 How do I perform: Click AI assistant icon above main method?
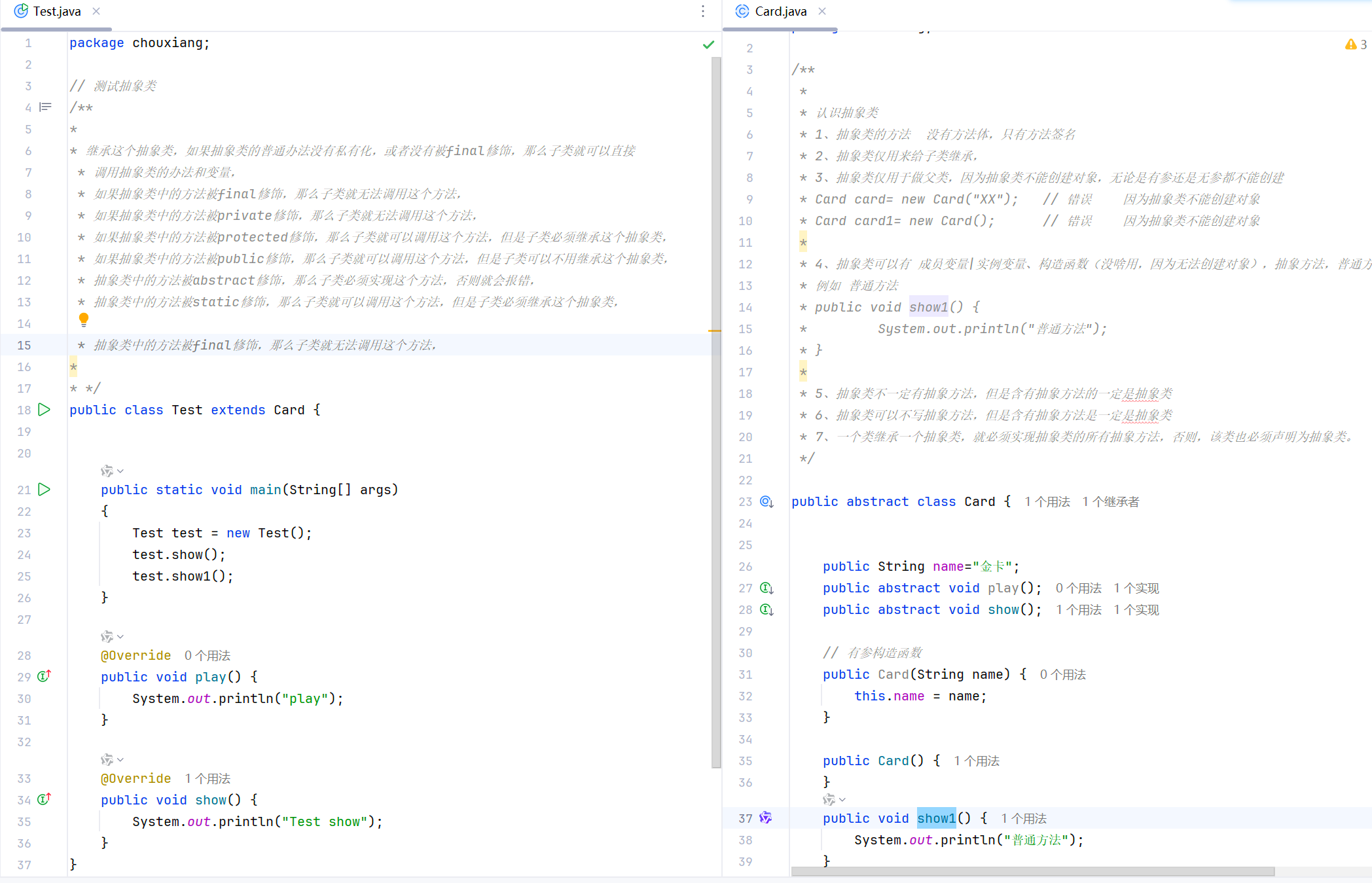pos(107,471)
